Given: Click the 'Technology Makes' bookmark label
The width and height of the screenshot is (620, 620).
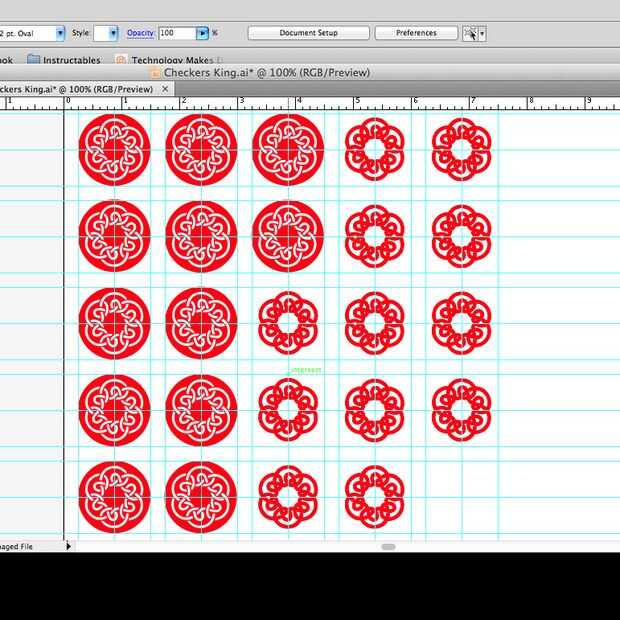Looking at the screenshot, I should (x=172, y=60).
